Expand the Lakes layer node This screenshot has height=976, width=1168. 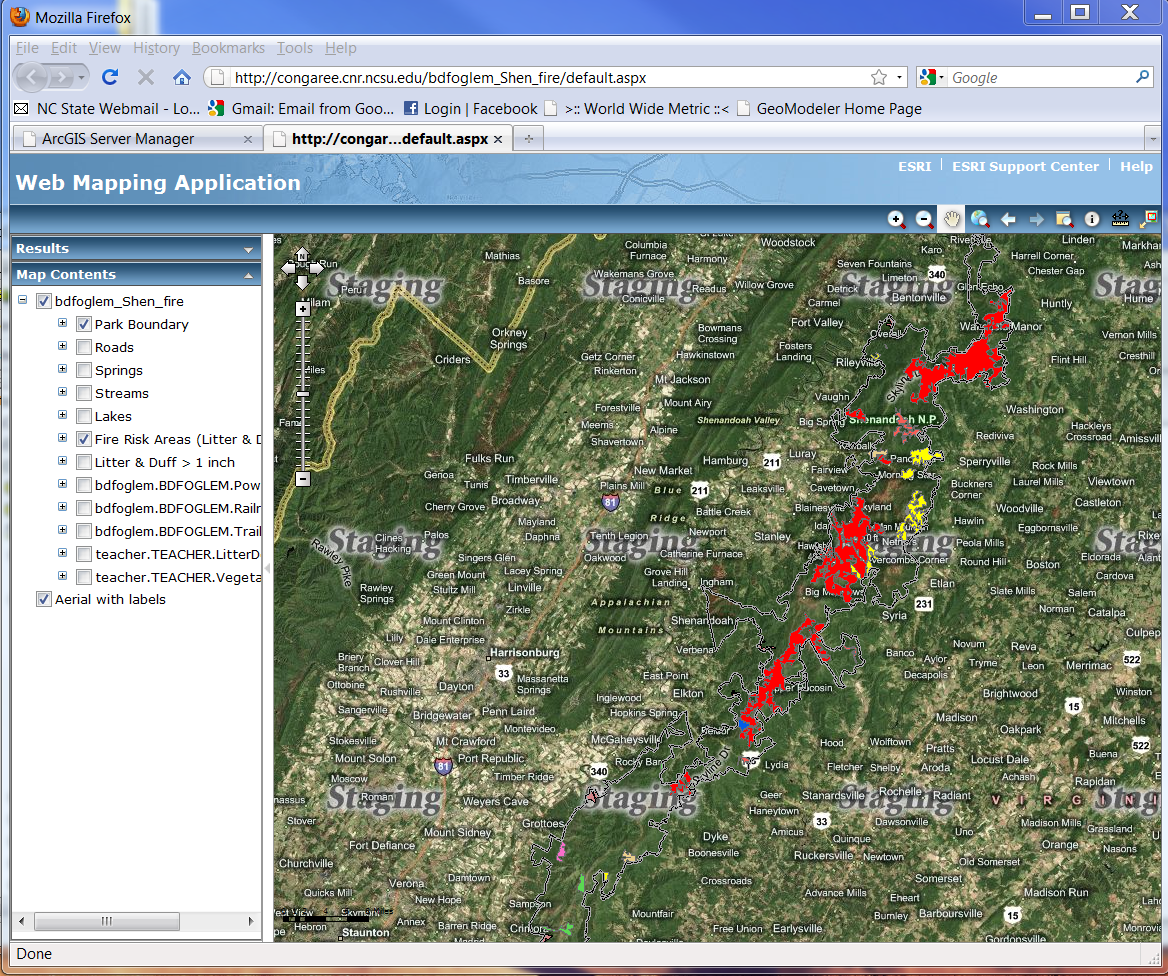62,416
